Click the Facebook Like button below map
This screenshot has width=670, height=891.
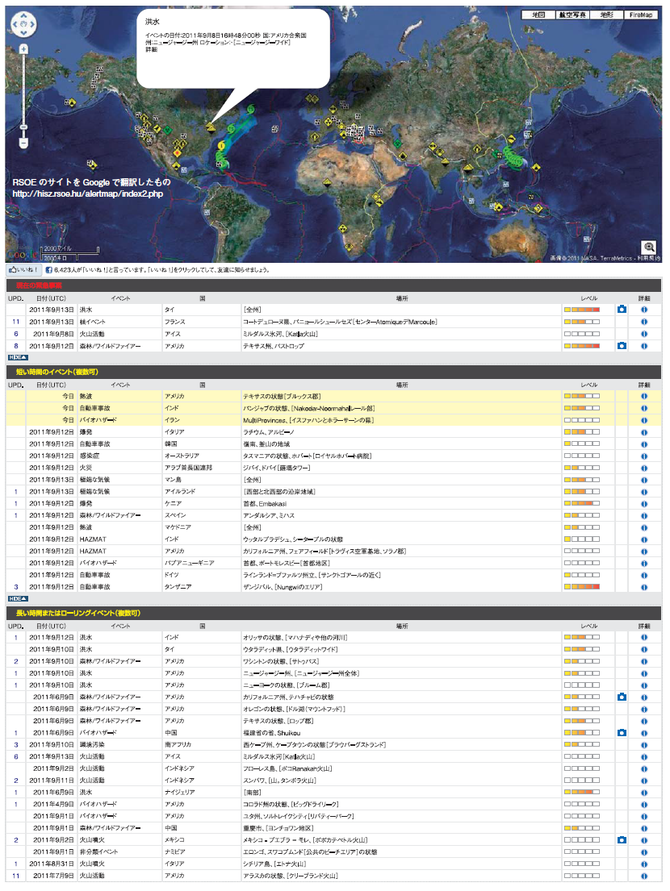click(23, 270)
